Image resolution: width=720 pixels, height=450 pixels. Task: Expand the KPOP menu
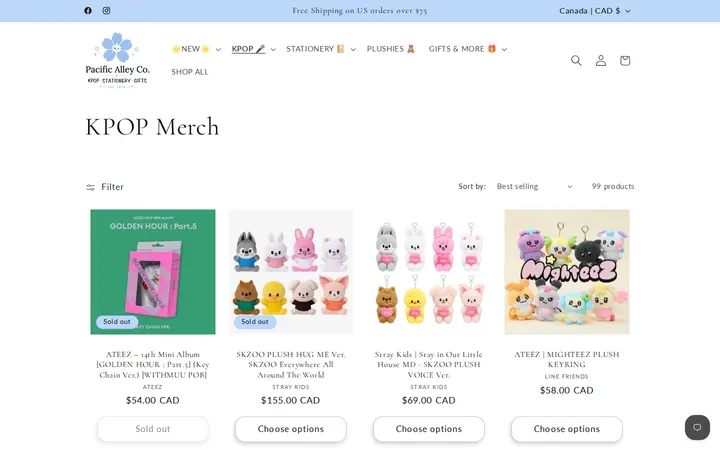coord(253,49)
